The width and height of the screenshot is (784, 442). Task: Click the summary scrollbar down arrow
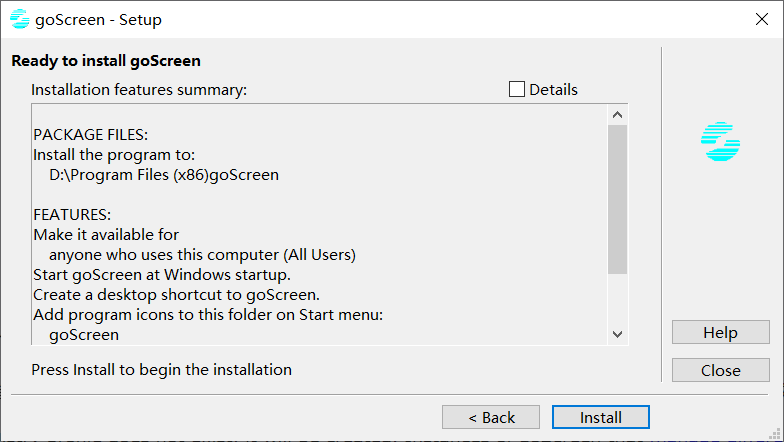[x=617, y=334]
